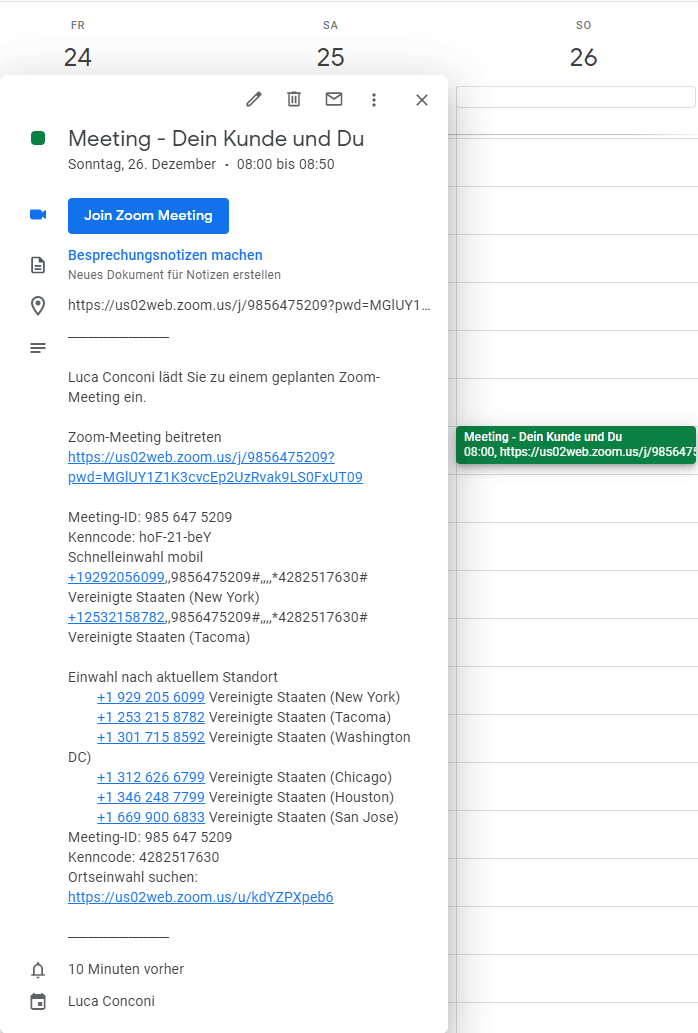The height and width of the screenshot is (1033, 698).
Task: Call +1 669 900 6833 San Jose
Action: click(151, 817)
